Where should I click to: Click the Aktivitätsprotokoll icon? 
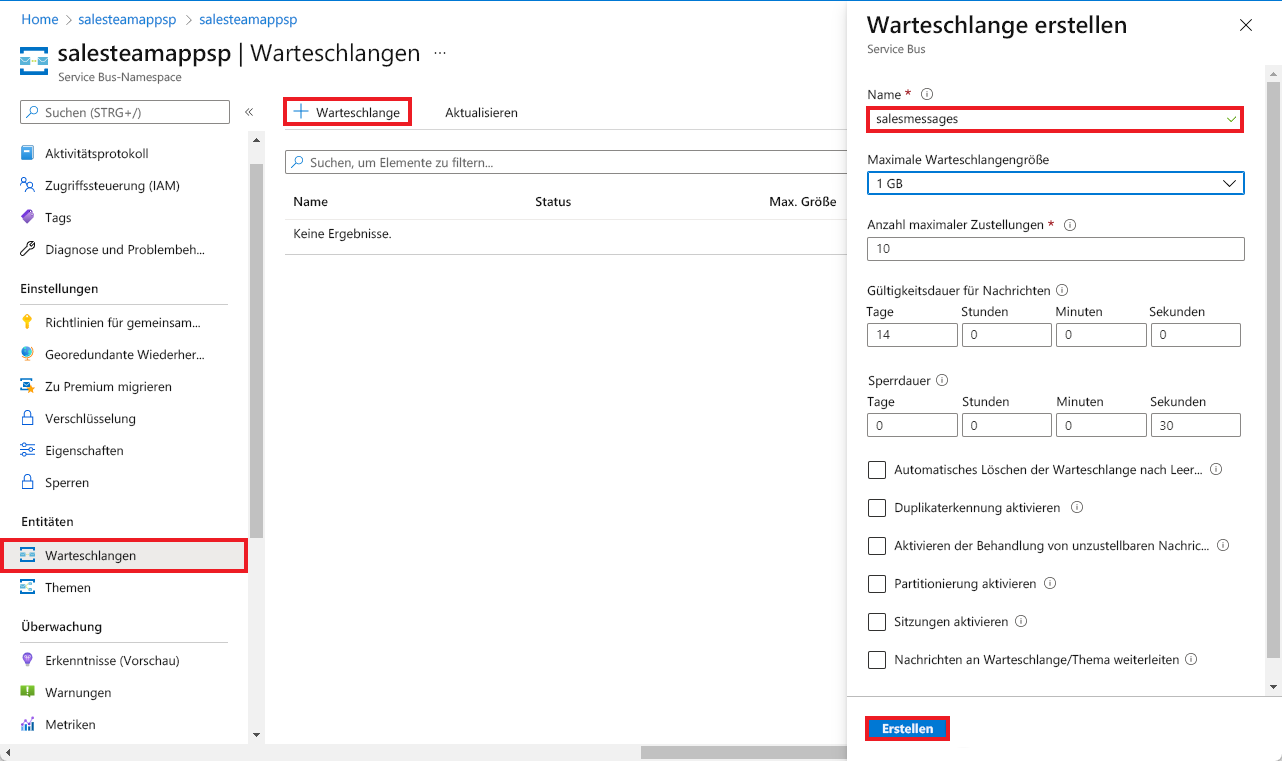(x=27, y=153)
